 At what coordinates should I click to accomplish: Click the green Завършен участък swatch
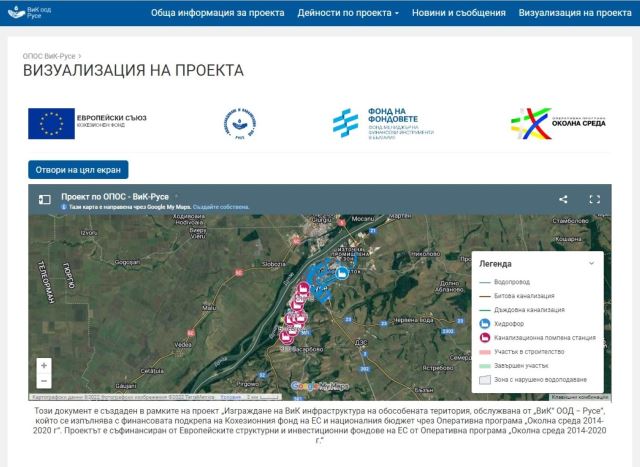coord(484,366)
